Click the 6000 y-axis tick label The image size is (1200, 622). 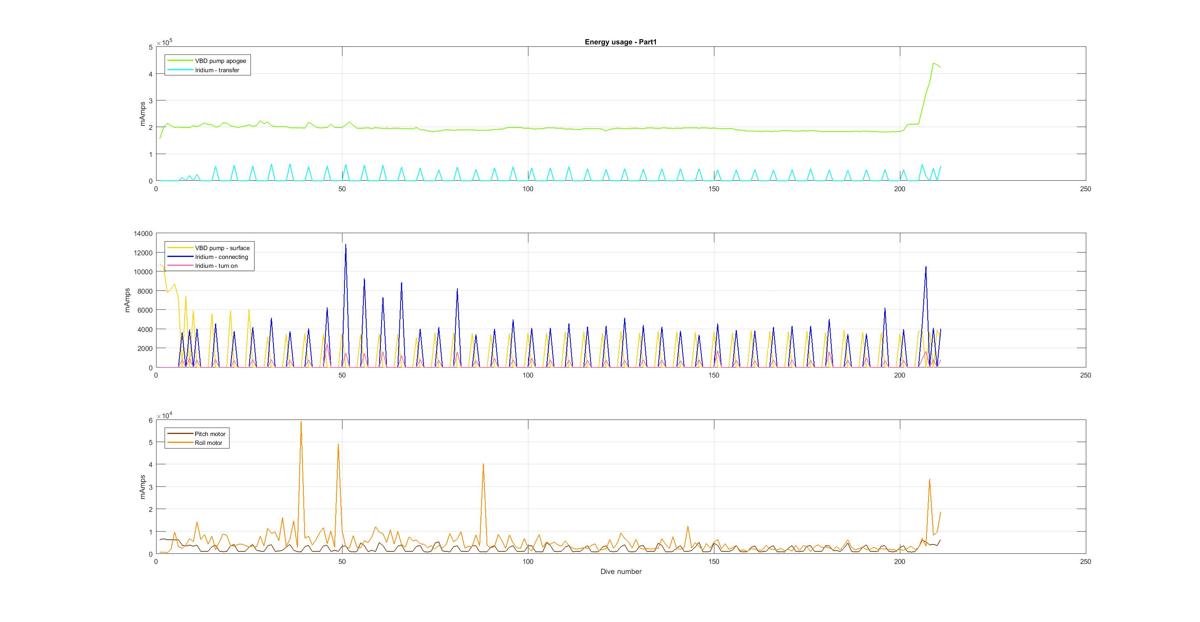[143, 310]
